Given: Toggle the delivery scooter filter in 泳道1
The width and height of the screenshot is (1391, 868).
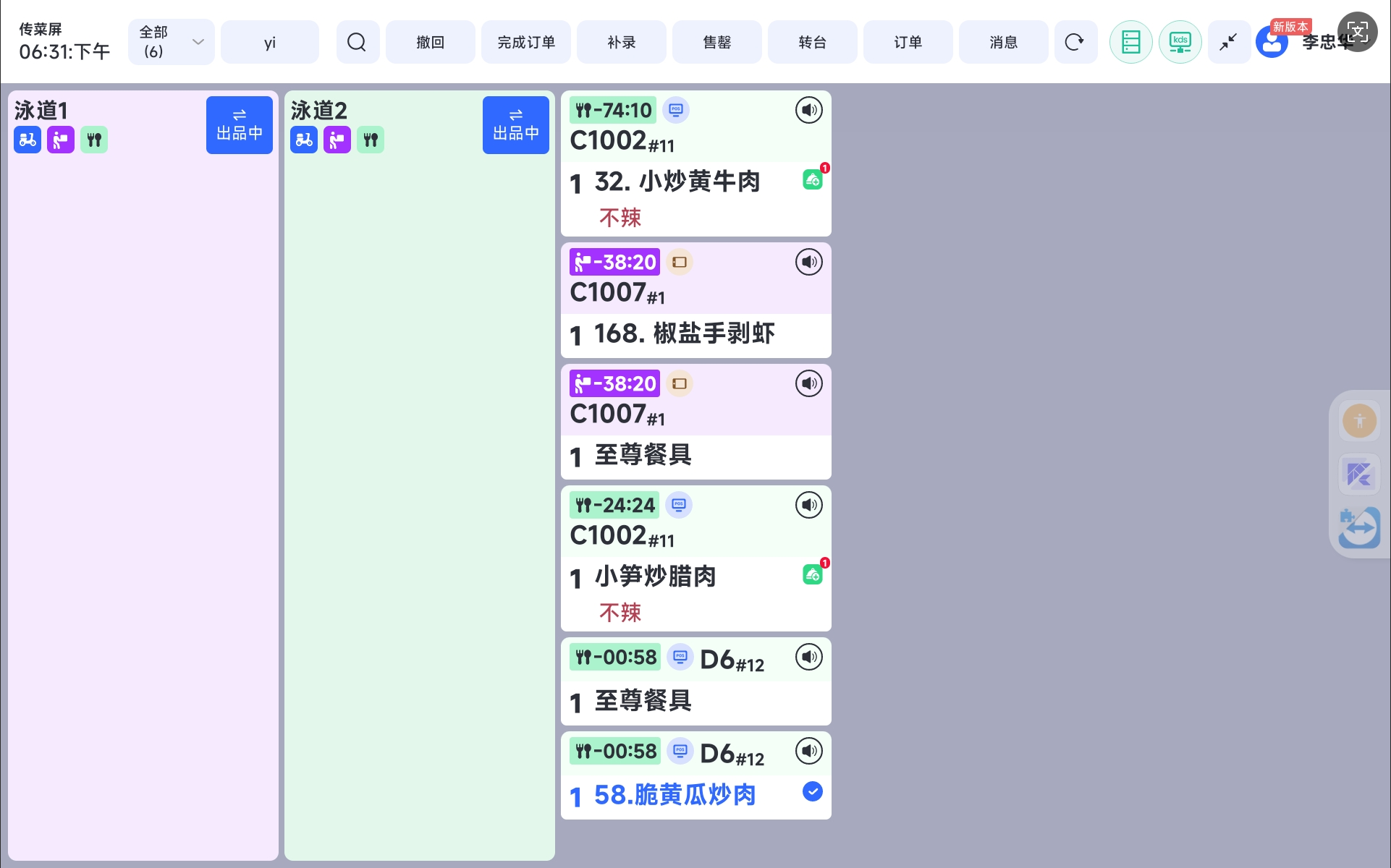Looking at the screenshot, I should tap(28, 140).
